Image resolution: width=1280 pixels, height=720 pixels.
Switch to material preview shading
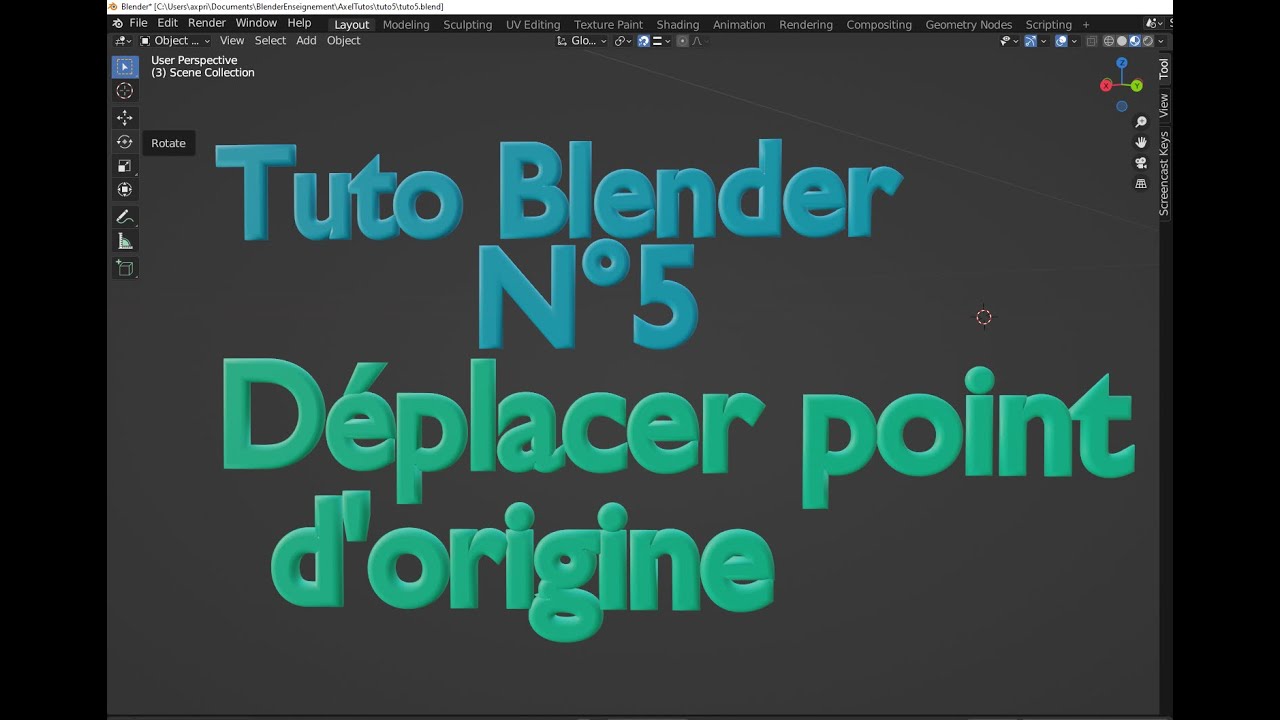pyautogui.click(x=1135, y=41)
